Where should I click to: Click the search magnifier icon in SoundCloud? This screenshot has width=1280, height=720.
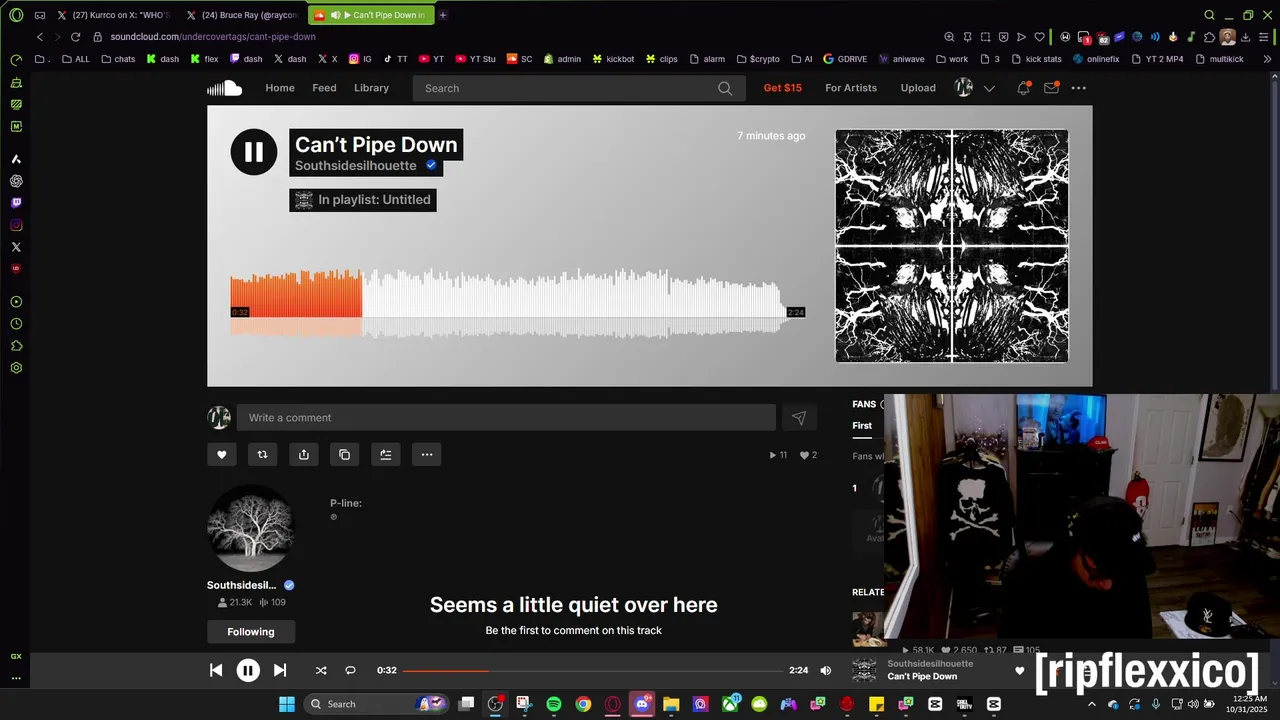click(725, 88)
